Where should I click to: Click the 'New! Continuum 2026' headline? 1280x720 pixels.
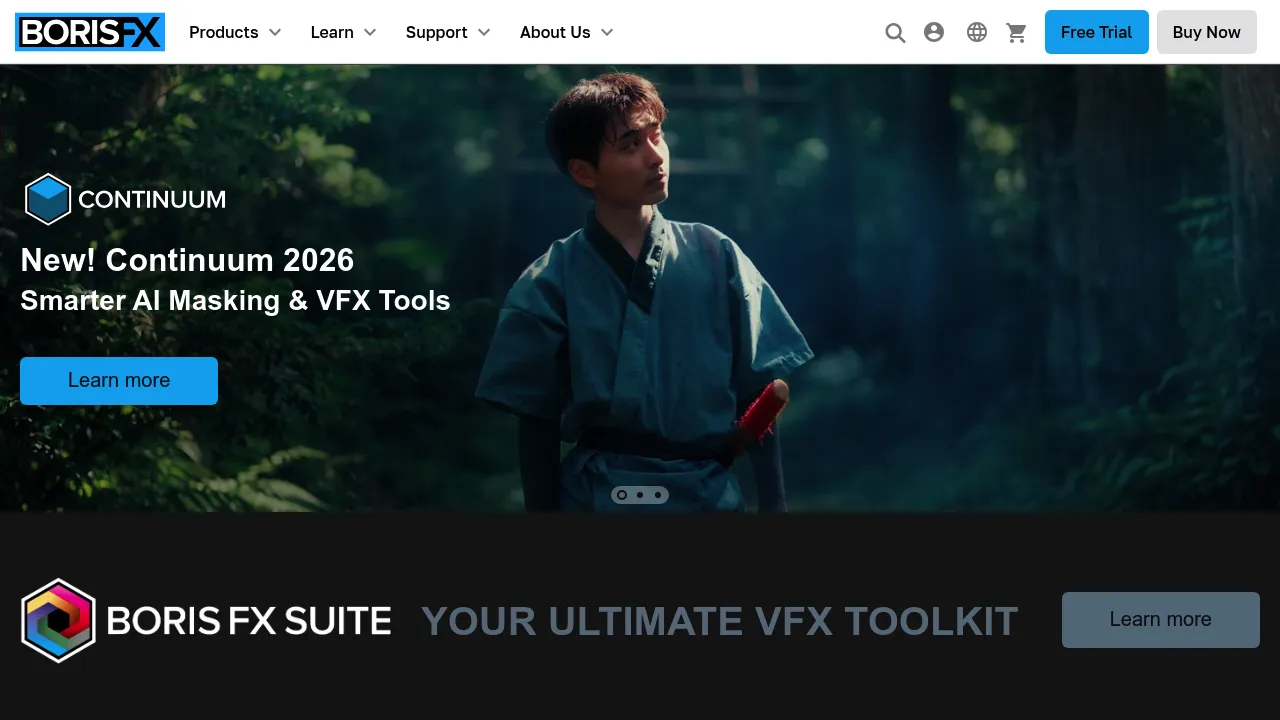[x=187, y=260]
